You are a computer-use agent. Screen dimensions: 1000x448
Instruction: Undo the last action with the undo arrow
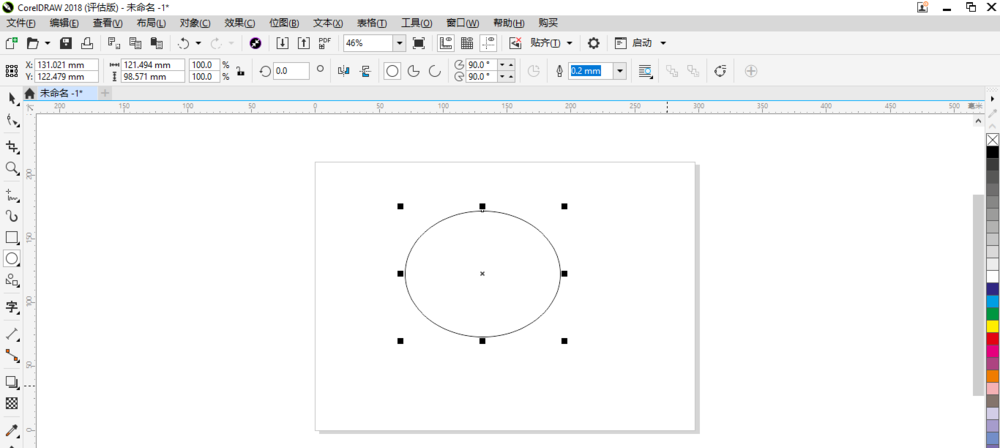[x=184, y=43]
